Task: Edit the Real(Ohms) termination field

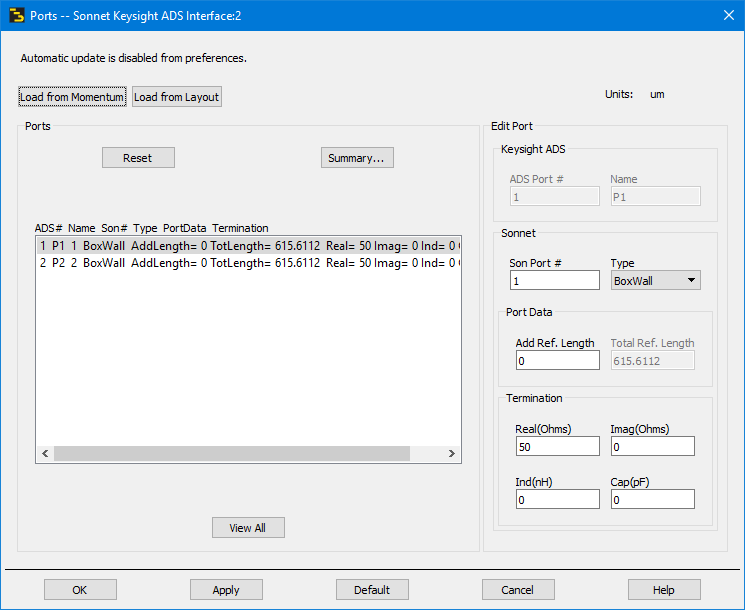Action: point(558,446)
